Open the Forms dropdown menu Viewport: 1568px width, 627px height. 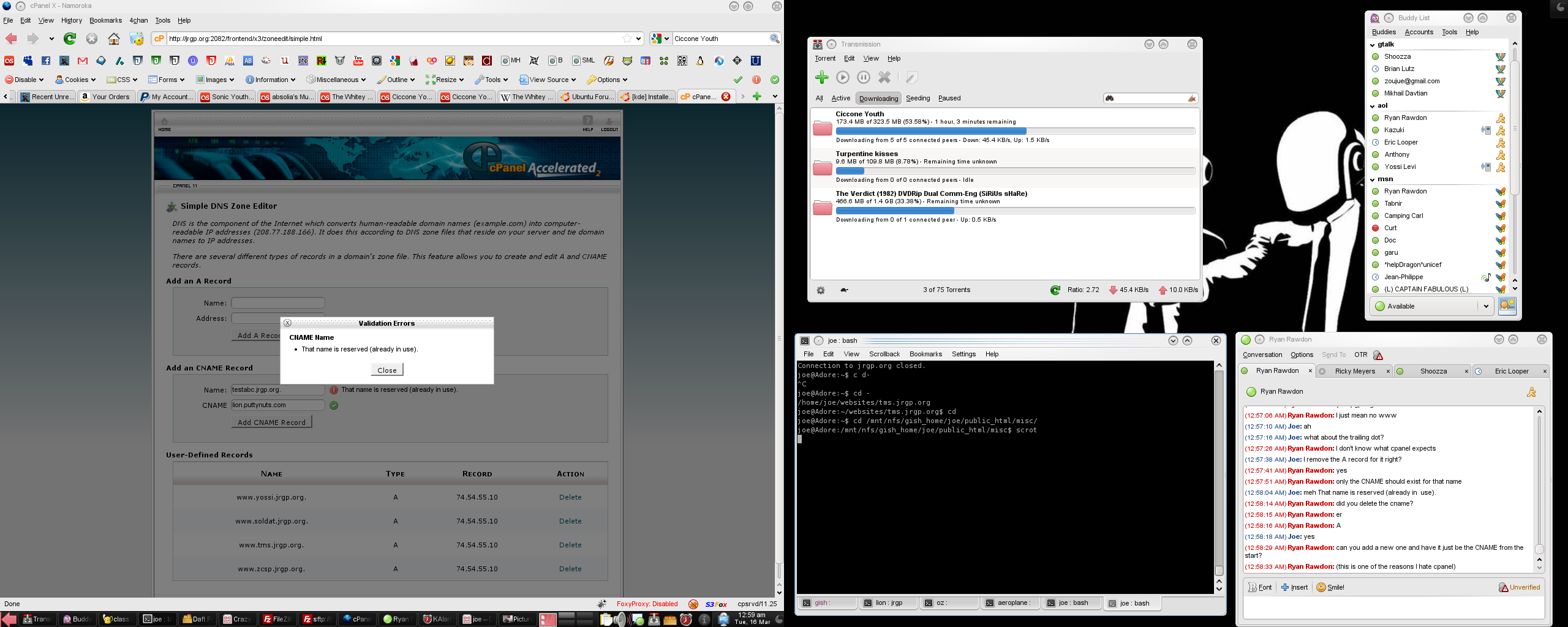point(167,80)
